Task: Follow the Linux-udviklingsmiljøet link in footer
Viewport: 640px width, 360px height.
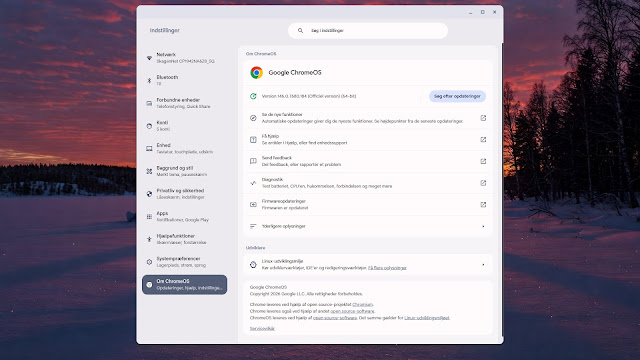Action: point(427,318)
